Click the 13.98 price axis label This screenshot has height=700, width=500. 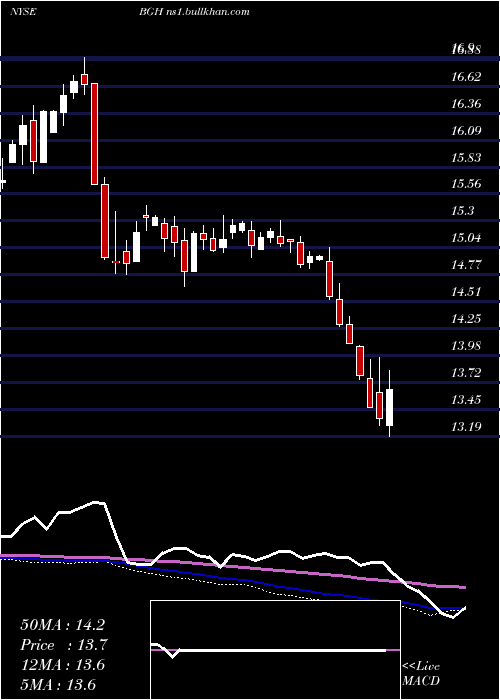coord(466,346)
